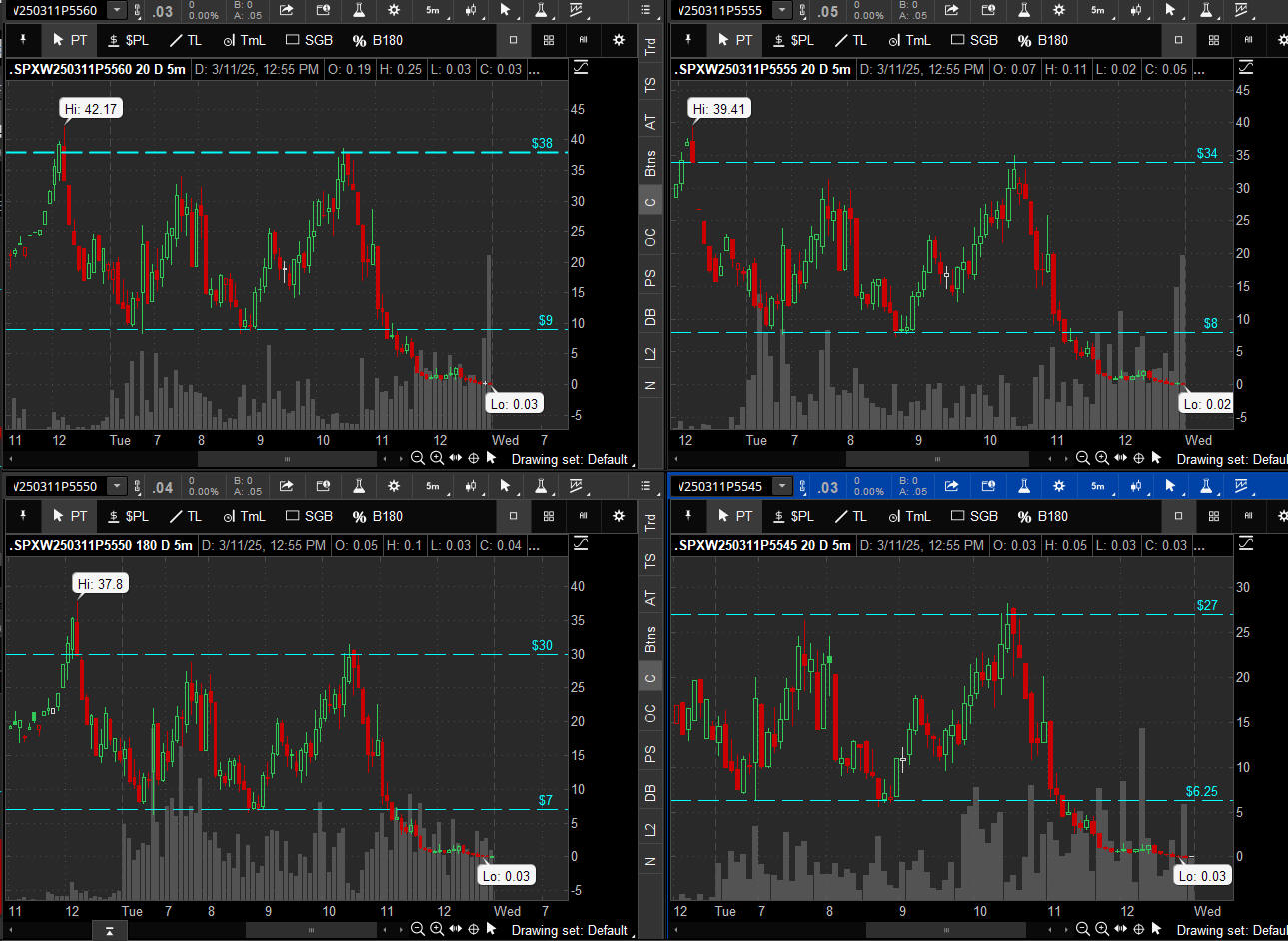Choose SGB rectangle drawing tool in P5560 chart
The width and height of the screenshot is (1288, 941).
[309, 40]
